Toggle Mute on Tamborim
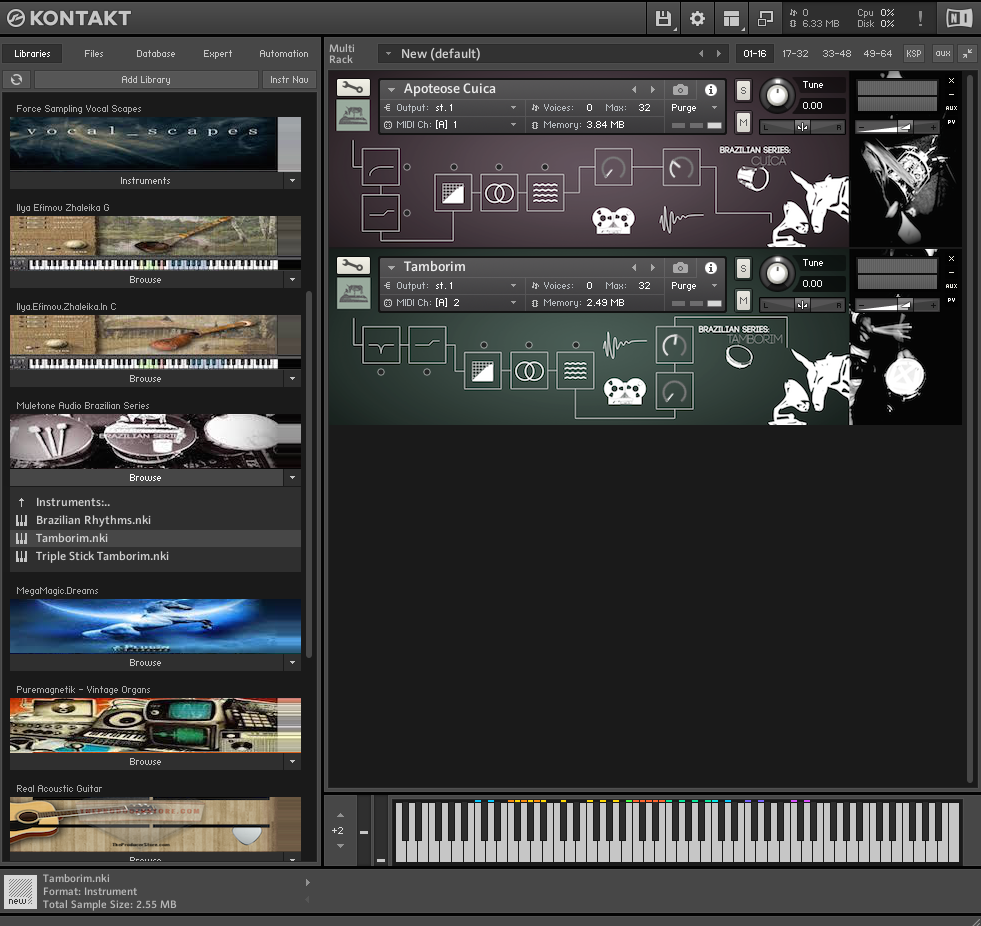This screenshot has height=926, width=981. pos(743,301)
